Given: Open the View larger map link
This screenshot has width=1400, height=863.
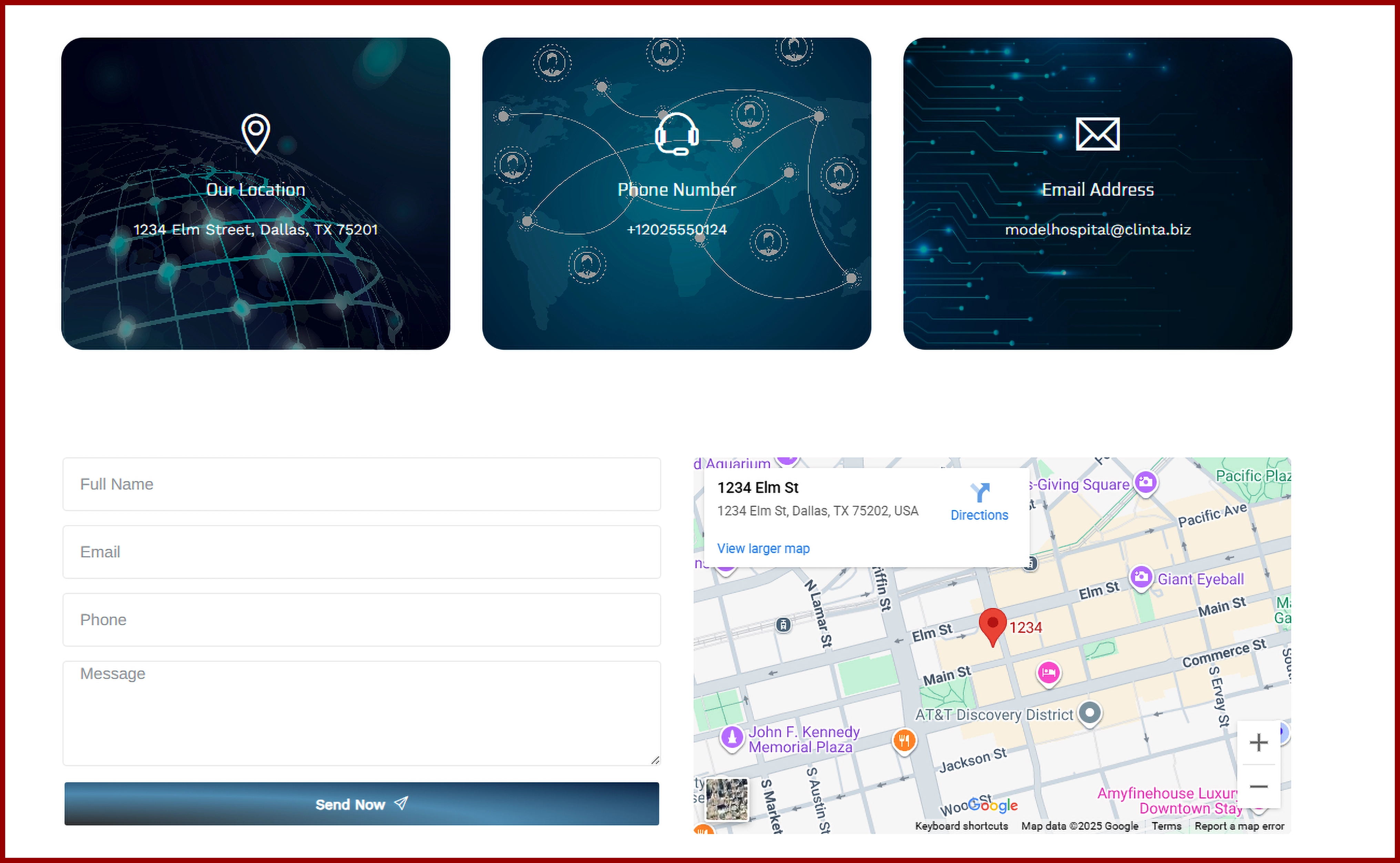Looking at the screenshot, I should tap(763, 549).
